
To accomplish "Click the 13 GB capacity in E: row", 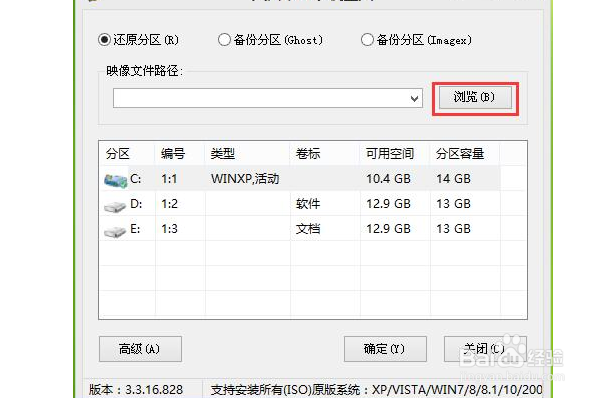I will coord(453,229).
